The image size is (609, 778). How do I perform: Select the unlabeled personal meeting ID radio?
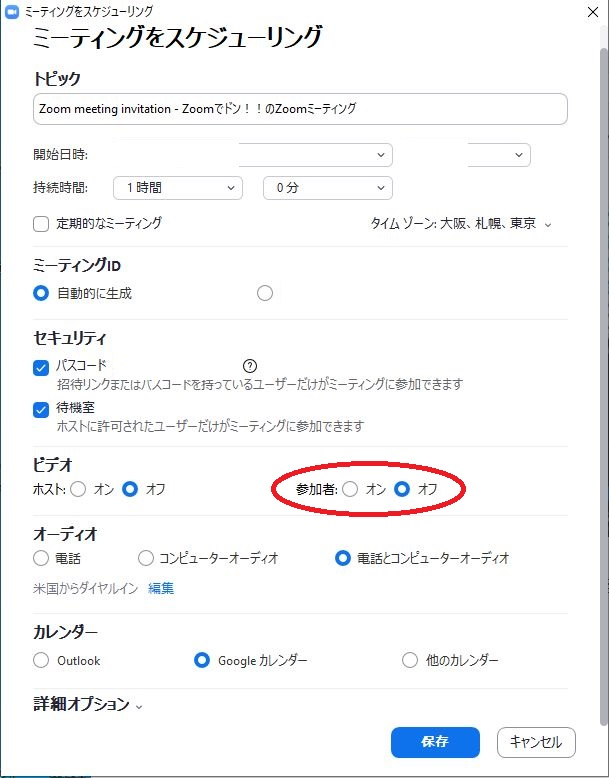click(x=265, y=293)
